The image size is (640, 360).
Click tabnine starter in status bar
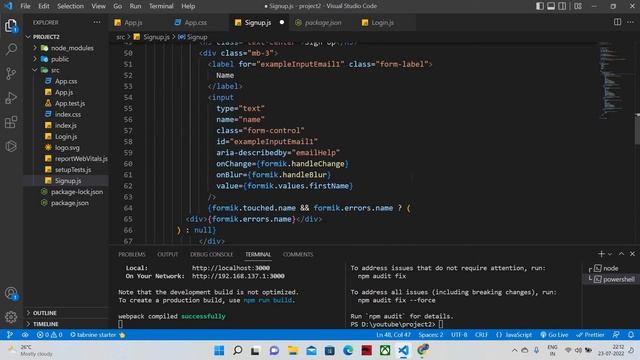[x=97, y=335]
